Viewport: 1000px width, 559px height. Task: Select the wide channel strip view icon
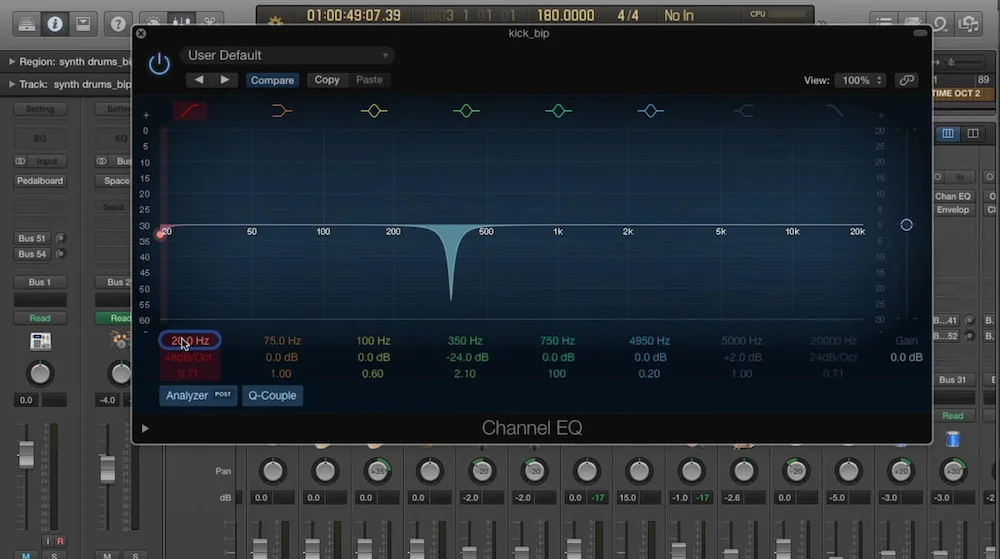click(x=973, y=134)
